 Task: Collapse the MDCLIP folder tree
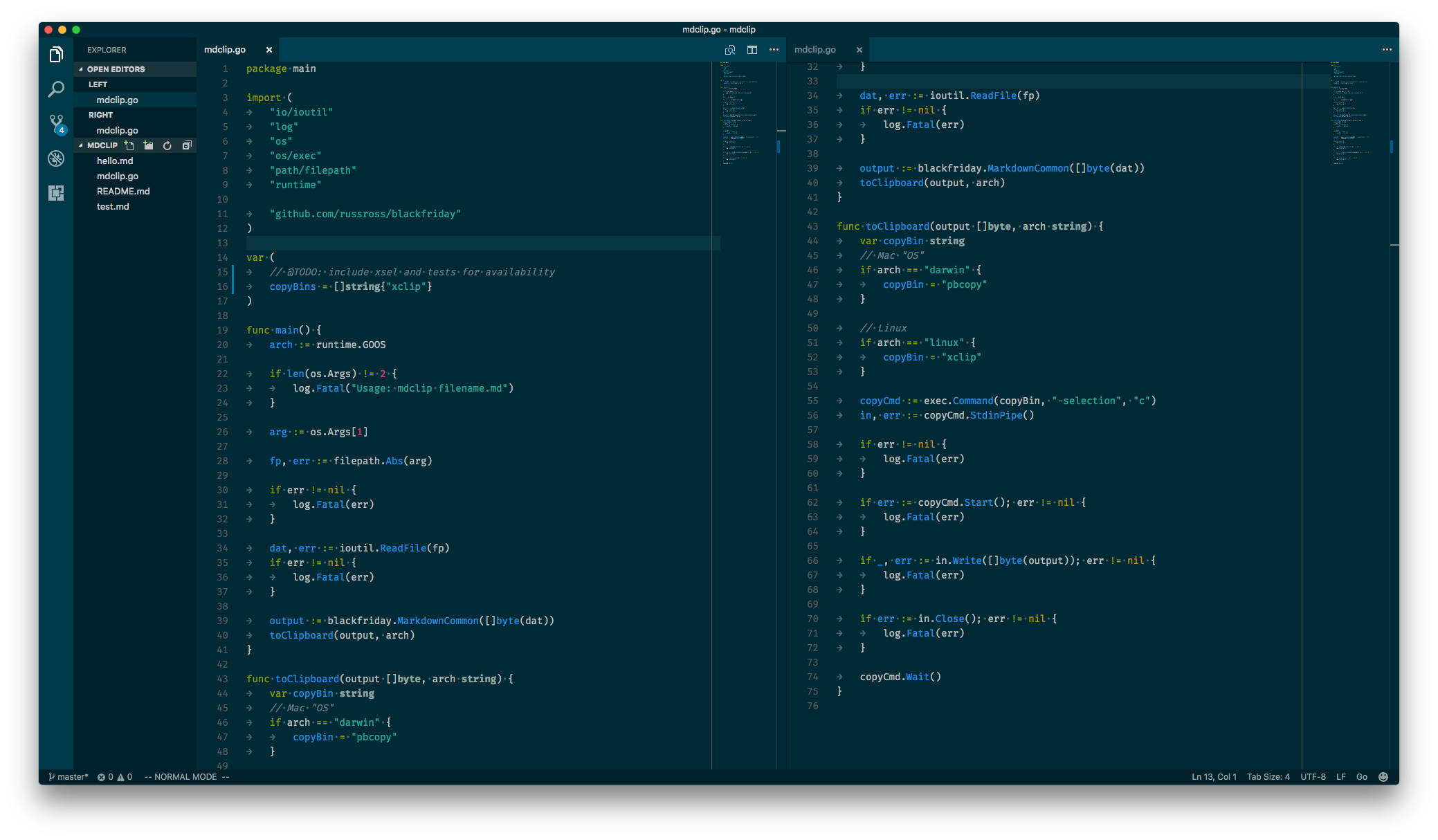pos(104,145)
